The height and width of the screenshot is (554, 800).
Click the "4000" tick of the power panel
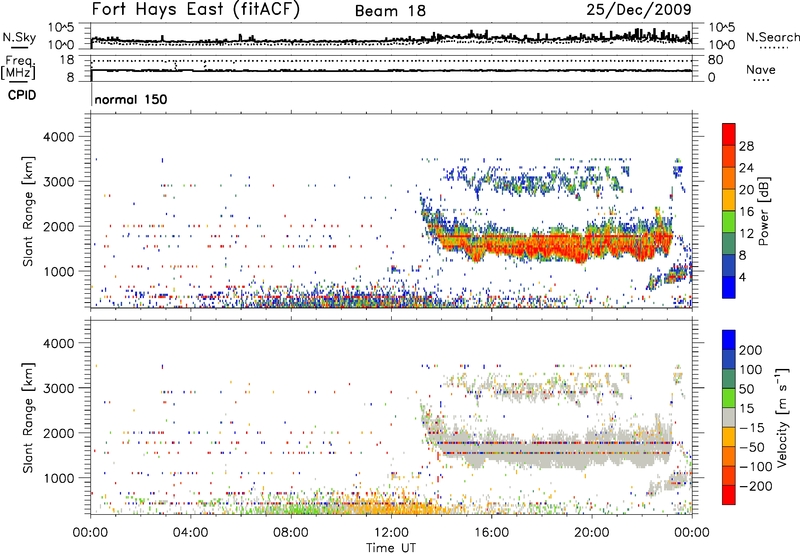click(58, 137)
